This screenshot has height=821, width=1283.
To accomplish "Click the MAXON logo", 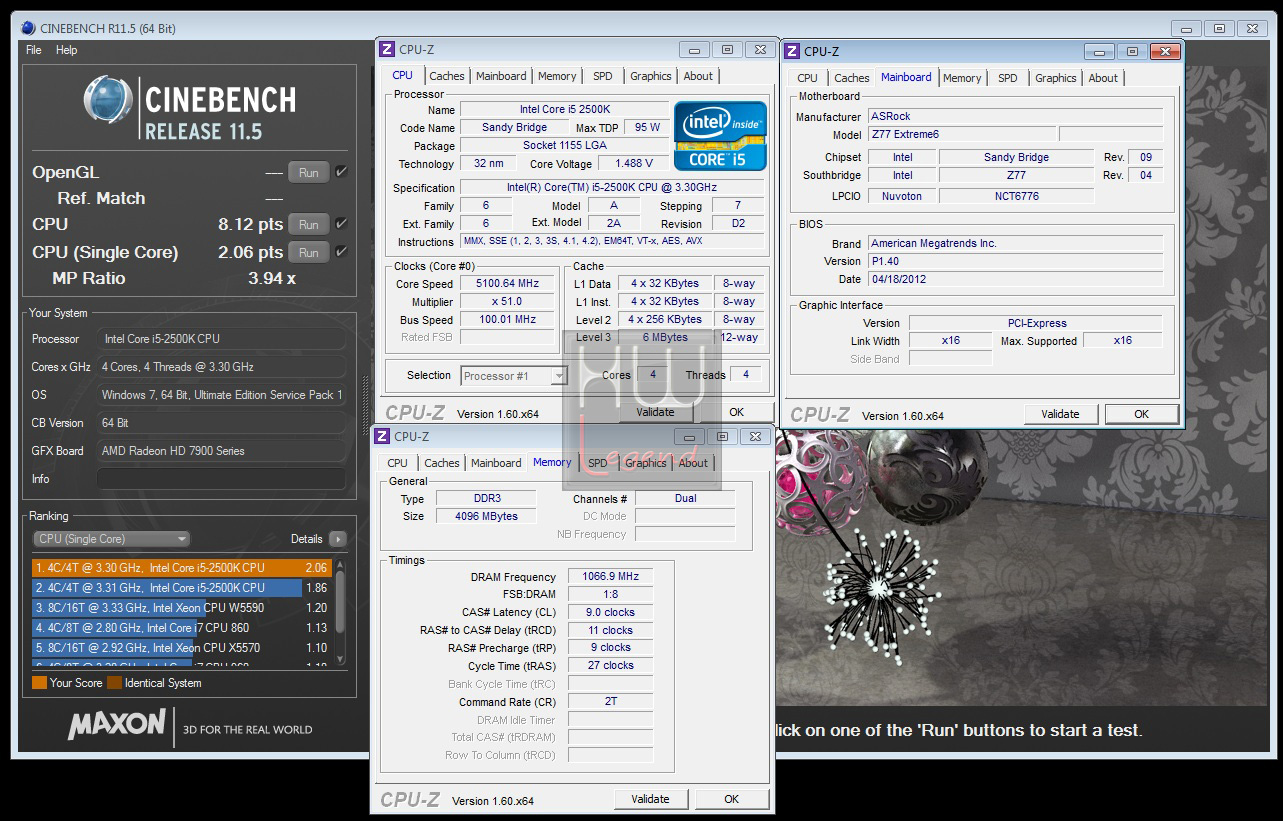I will (x=117, y=724).
